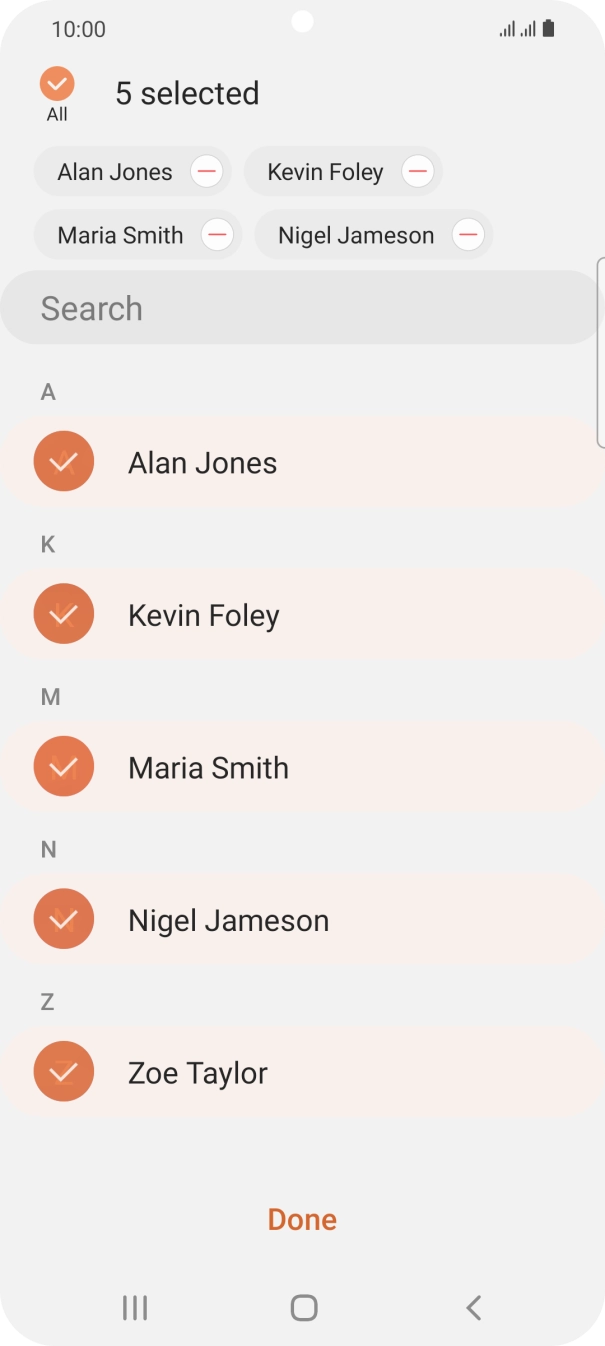Screen dimensions: 605x1346
Task: Uncheck Kevin Foley in the contact list
Action: (64, 614)
